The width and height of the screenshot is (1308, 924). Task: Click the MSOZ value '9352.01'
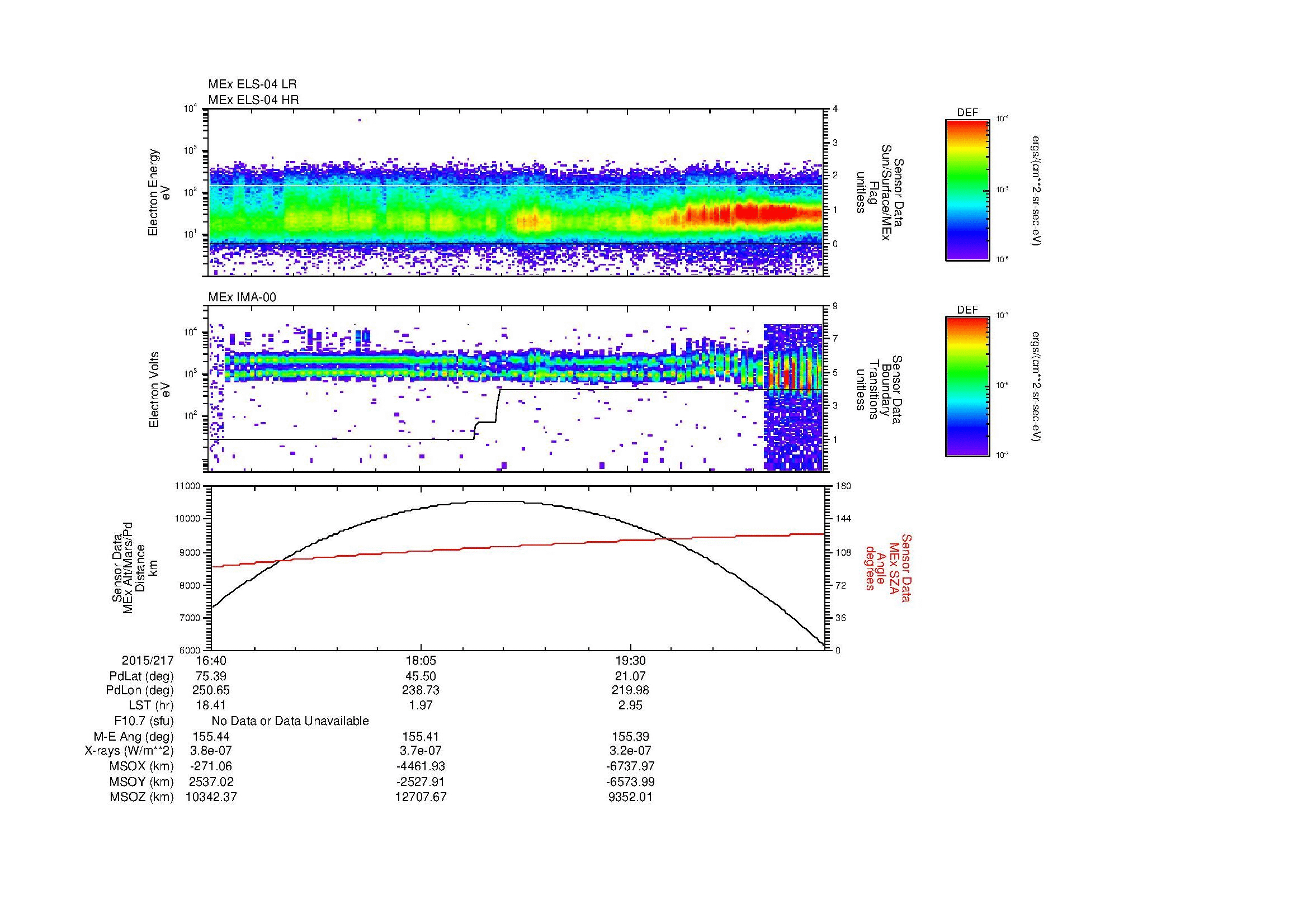point(630,797)
